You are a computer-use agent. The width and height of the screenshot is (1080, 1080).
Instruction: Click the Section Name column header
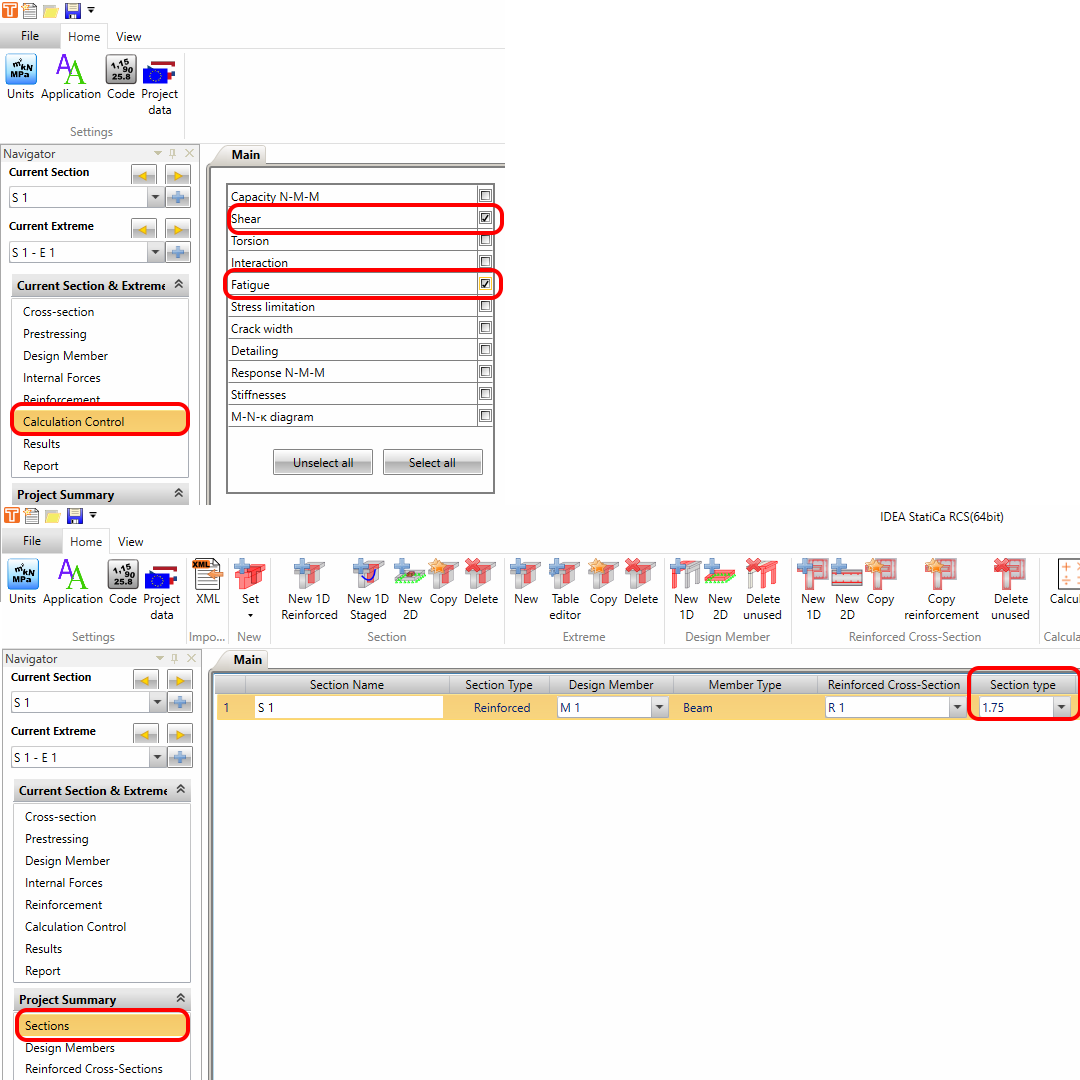click(x=347, y=685)
